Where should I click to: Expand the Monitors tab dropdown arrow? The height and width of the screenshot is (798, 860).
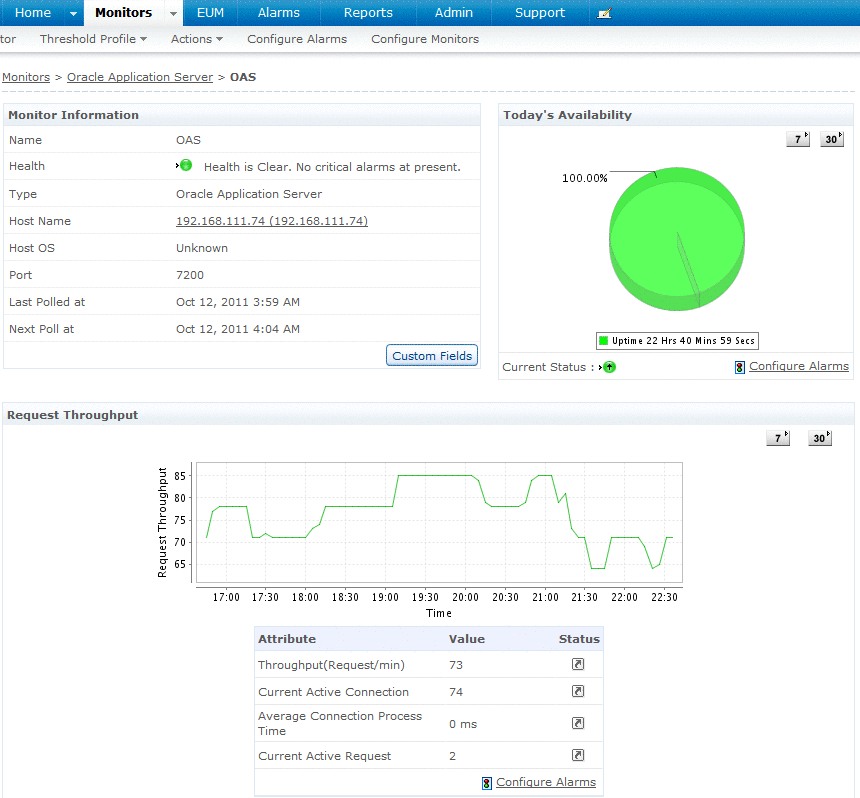[x=173, y=13]
